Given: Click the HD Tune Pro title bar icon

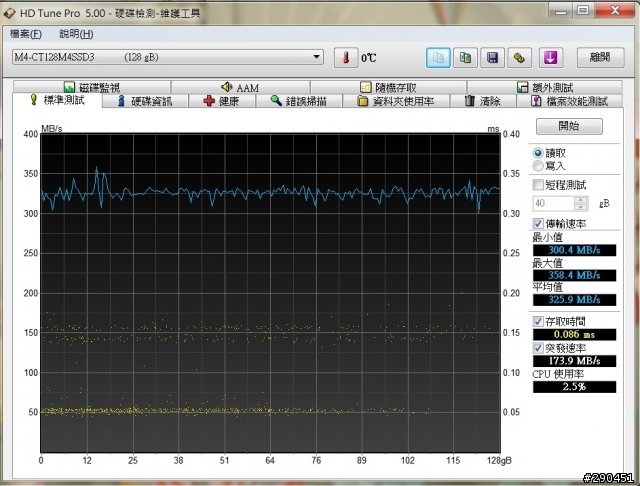Looking at the screenshot, I should pyautogui.click(x=9, y=13).
